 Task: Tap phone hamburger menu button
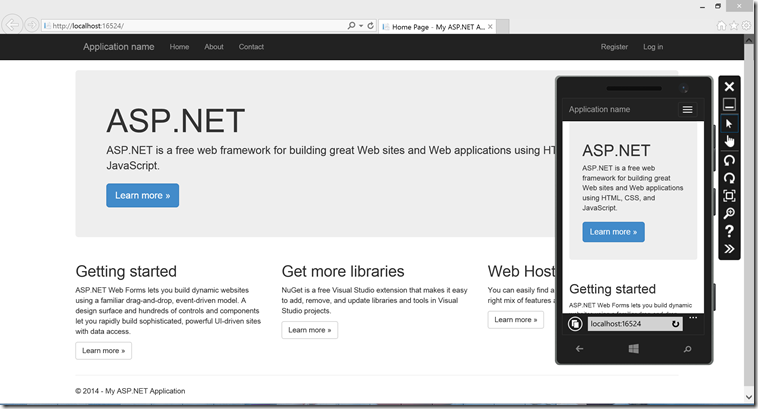687,110
